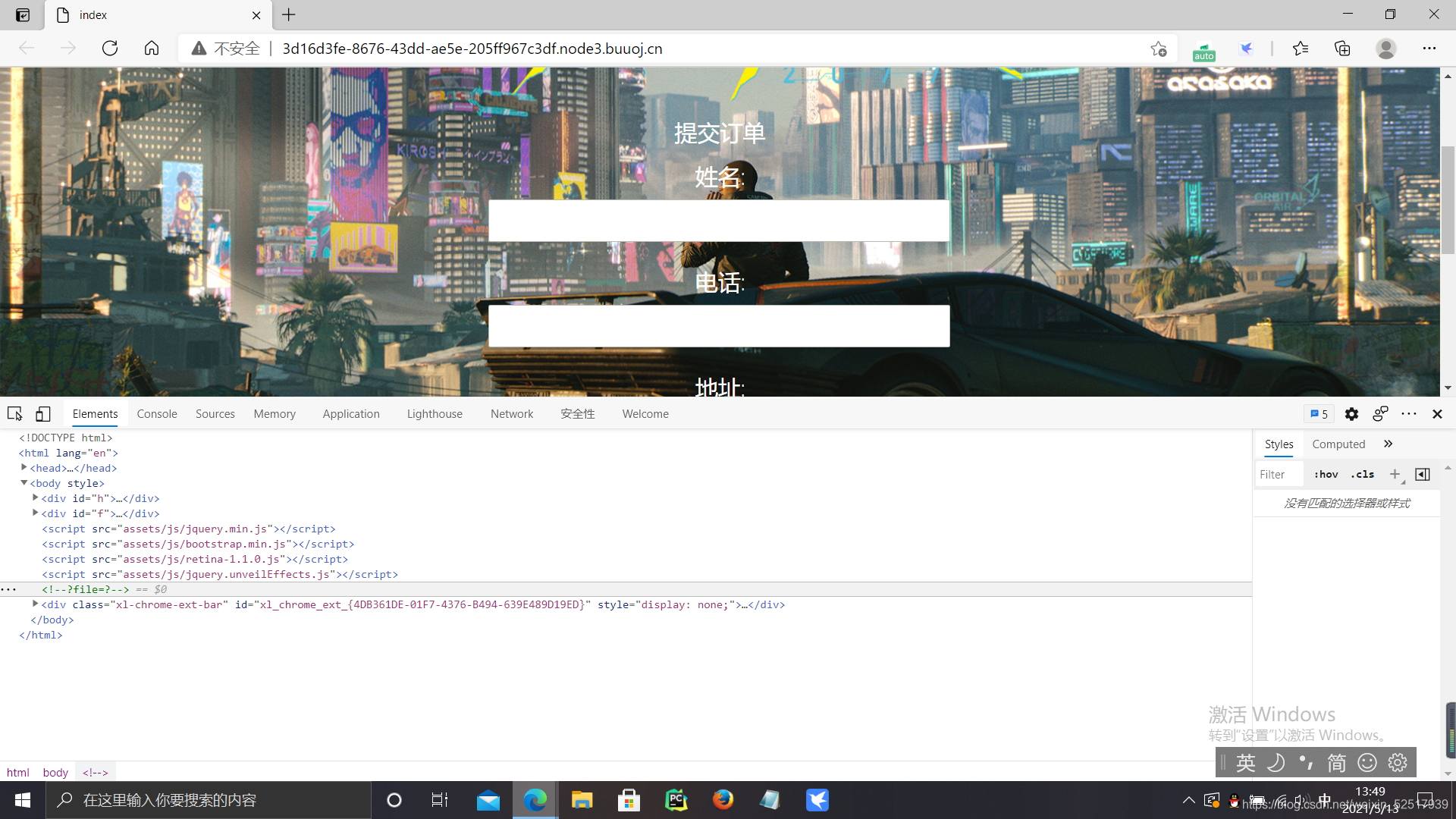
Task: Activate the inspect element picker icon
Action: click(14, 413)
